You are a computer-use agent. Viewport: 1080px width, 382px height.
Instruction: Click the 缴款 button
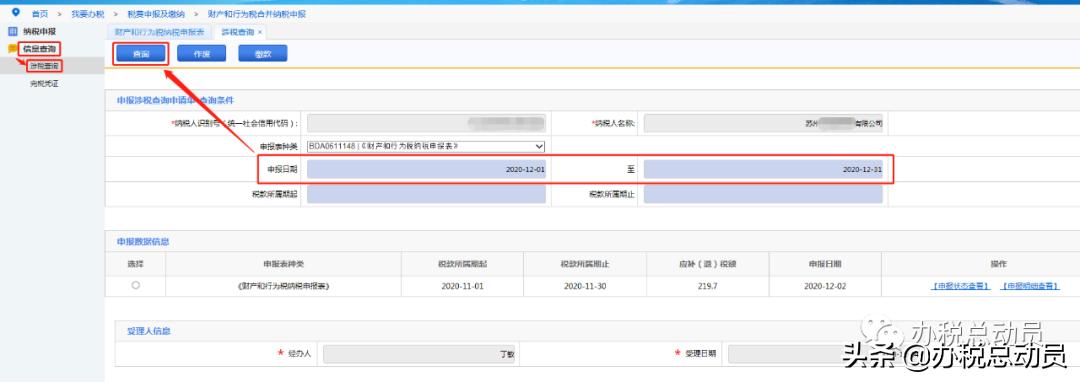263,54
